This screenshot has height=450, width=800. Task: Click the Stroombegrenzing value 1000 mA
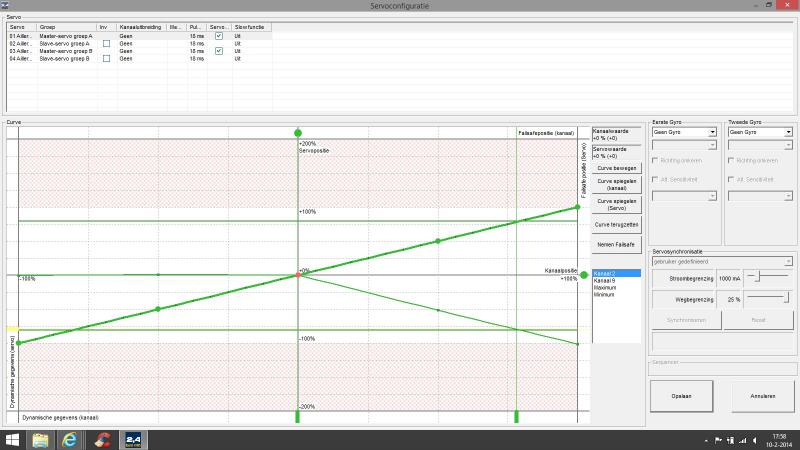click(729, 279)
